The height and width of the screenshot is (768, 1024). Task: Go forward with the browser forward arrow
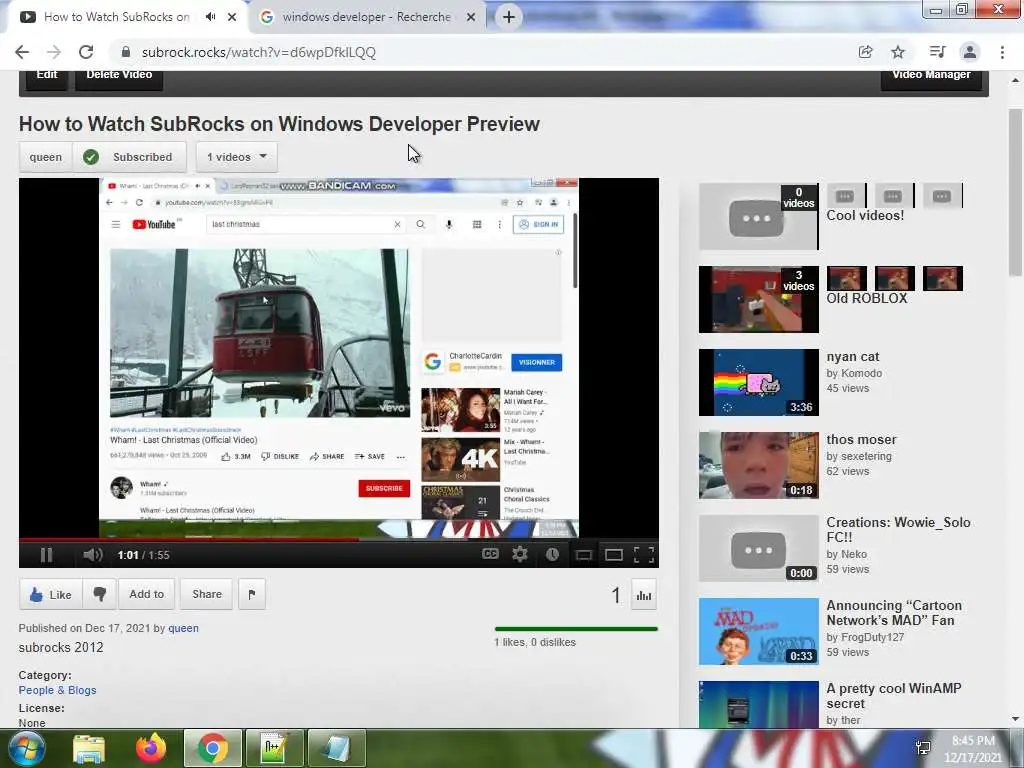click(54, 52)
